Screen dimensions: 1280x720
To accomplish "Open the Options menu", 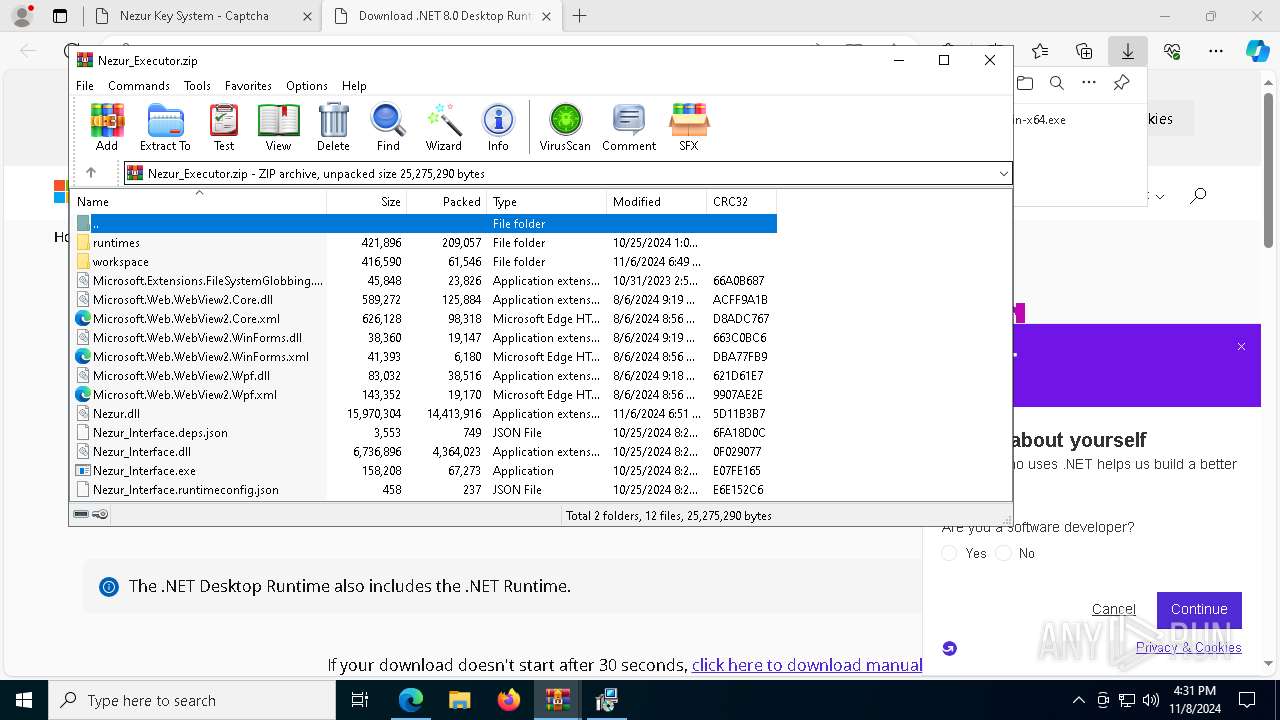I will pos(307,86).
